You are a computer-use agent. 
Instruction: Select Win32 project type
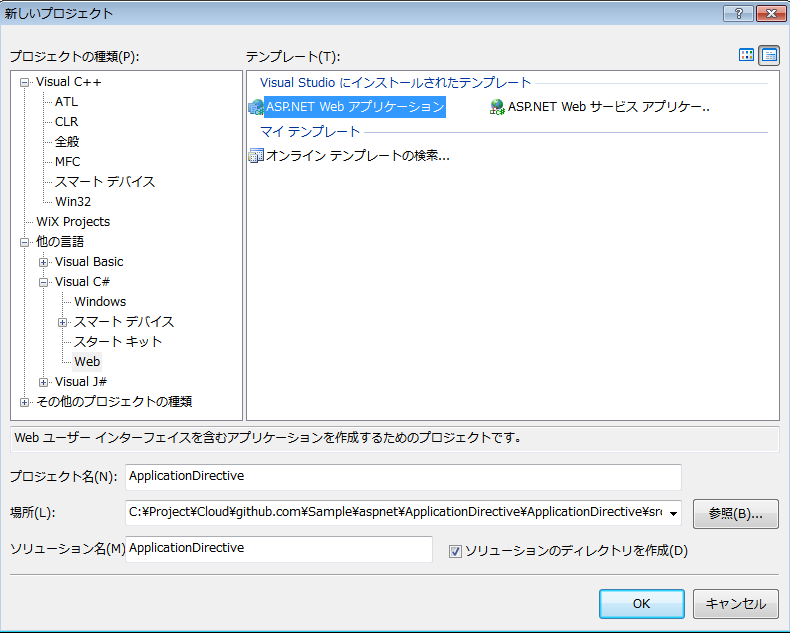[73, 202]
